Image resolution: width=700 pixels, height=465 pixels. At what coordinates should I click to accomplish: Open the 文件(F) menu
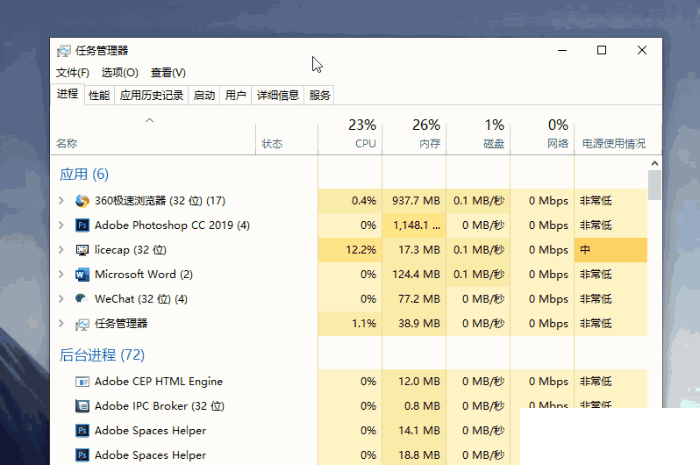tap(72, 72)
